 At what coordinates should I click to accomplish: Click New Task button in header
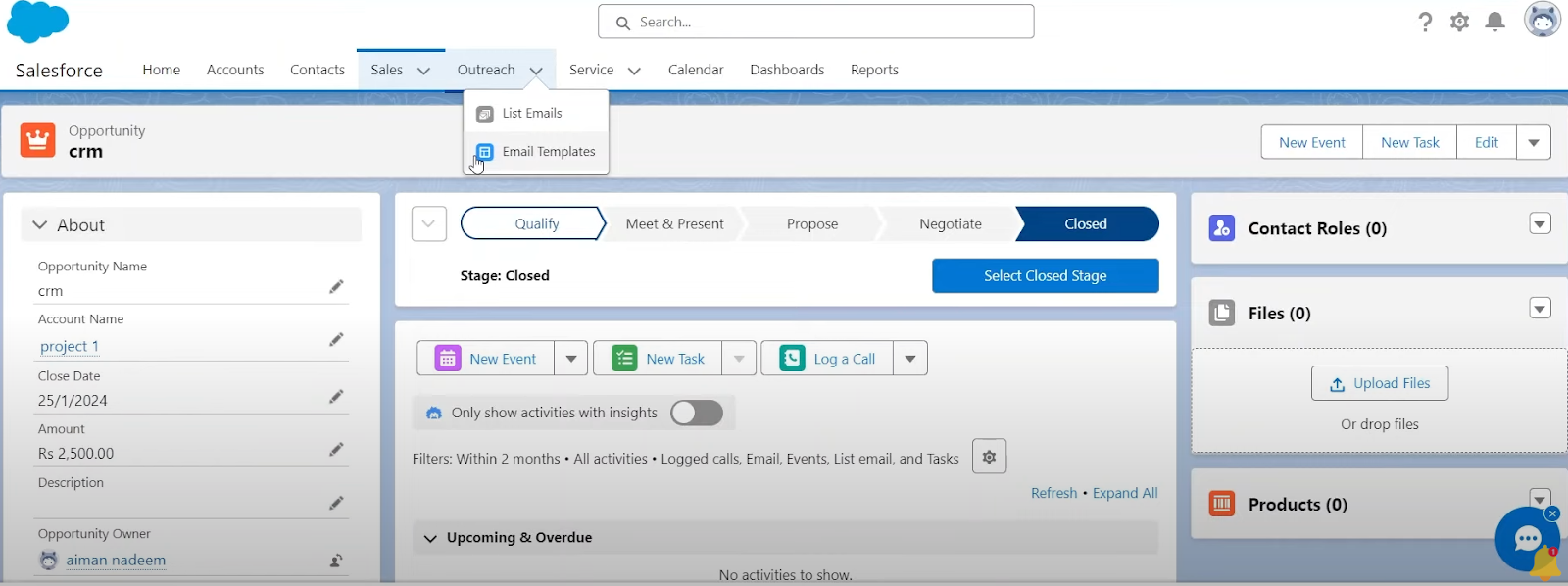[1410, 142]
